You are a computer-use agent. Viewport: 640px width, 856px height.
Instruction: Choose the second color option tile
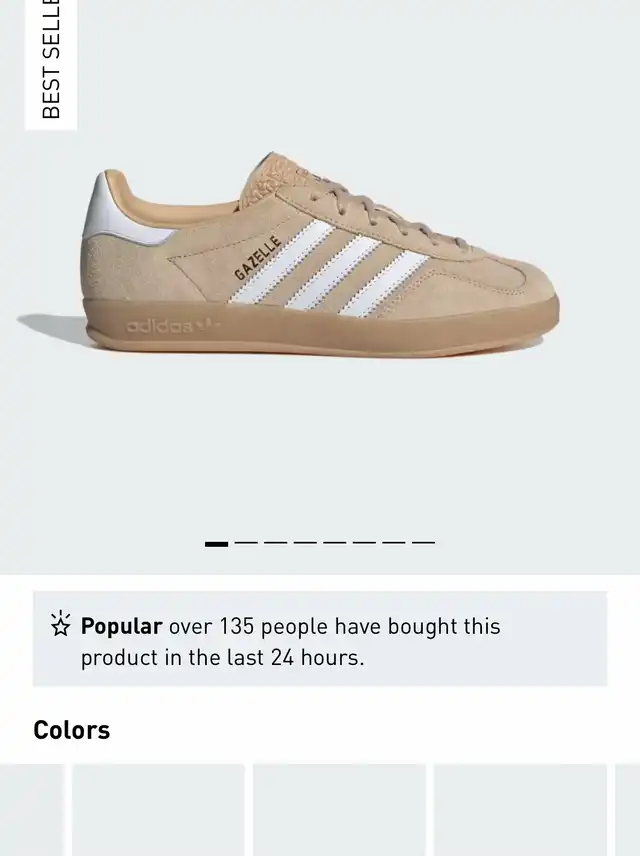coord(158,810)
